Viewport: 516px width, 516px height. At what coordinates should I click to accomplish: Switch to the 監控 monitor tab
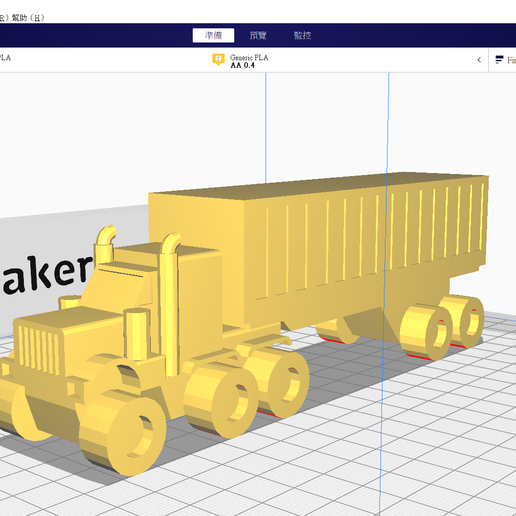click(302, 35)
